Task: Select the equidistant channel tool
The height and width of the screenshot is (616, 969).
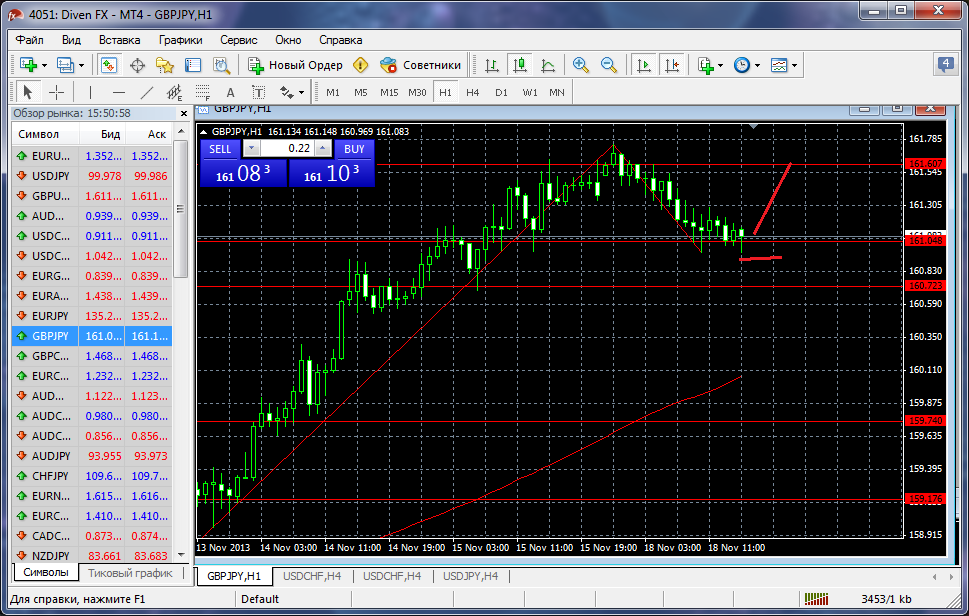Action: (174, 92)
